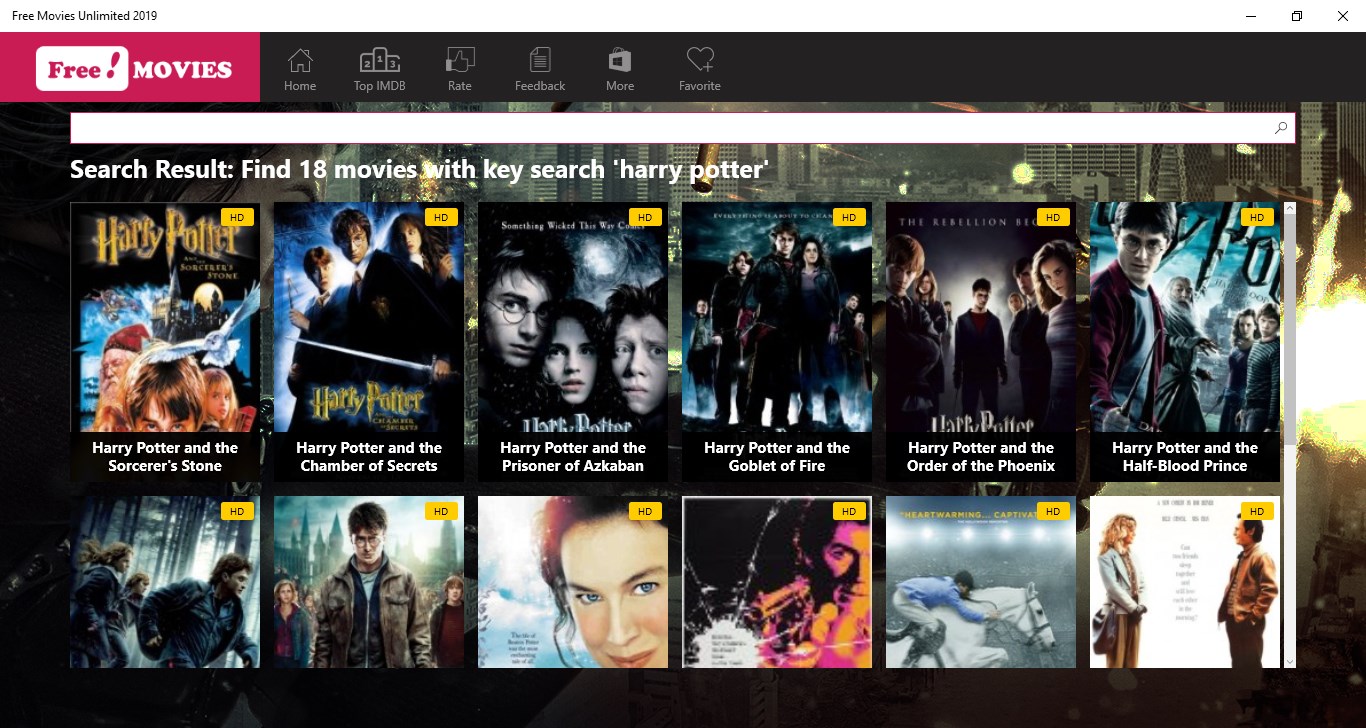
Task: Click the HD badge on Order of the Phoenix poster
Action: click(1053, 217)
